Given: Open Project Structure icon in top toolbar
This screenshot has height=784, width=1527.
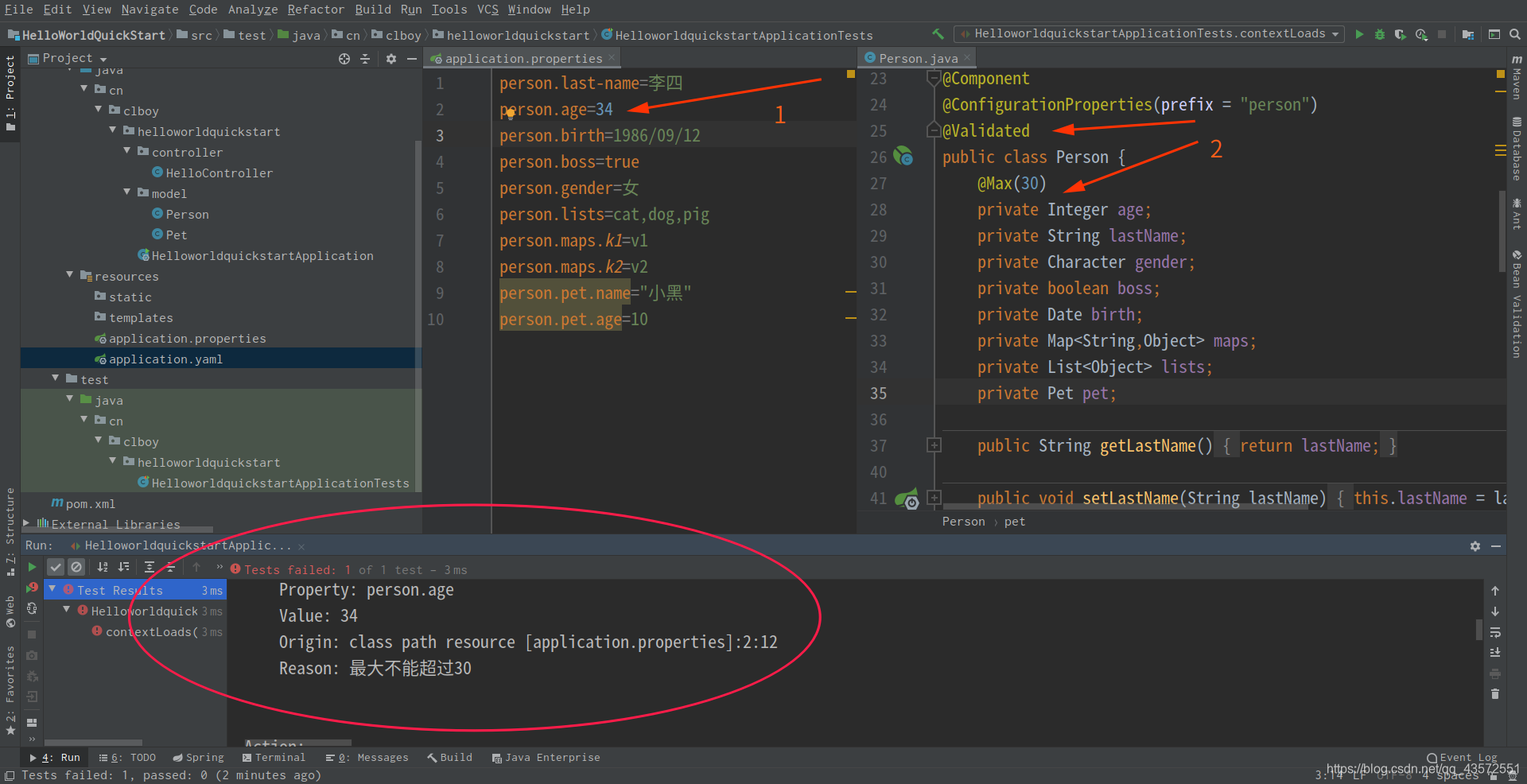Looking at the screenshot, I should point(1468,34).
